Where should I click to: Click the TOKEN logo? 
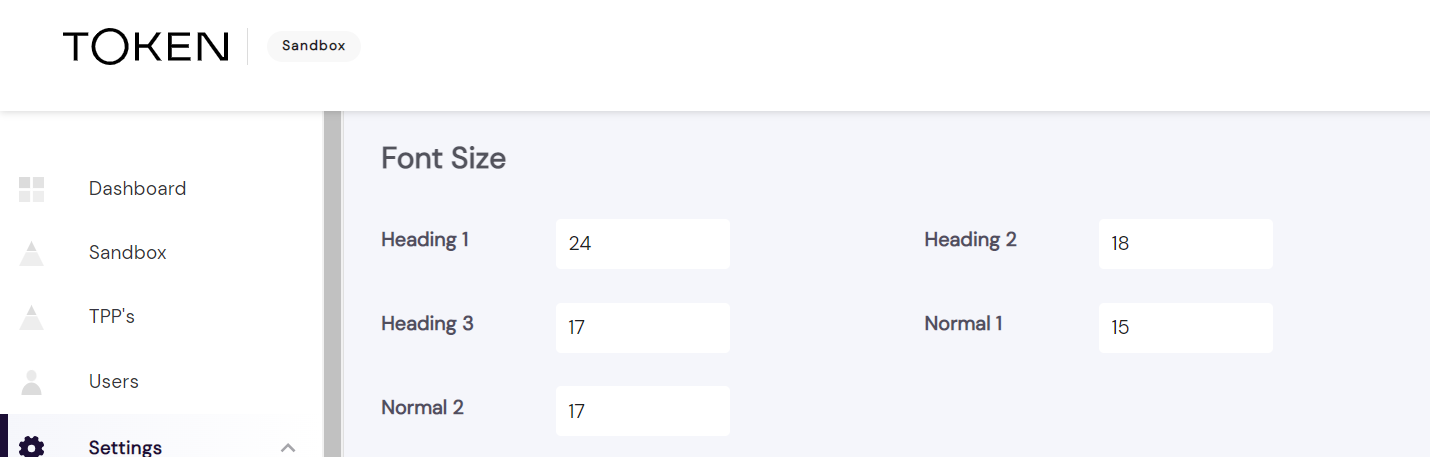[x=145, y=47]
